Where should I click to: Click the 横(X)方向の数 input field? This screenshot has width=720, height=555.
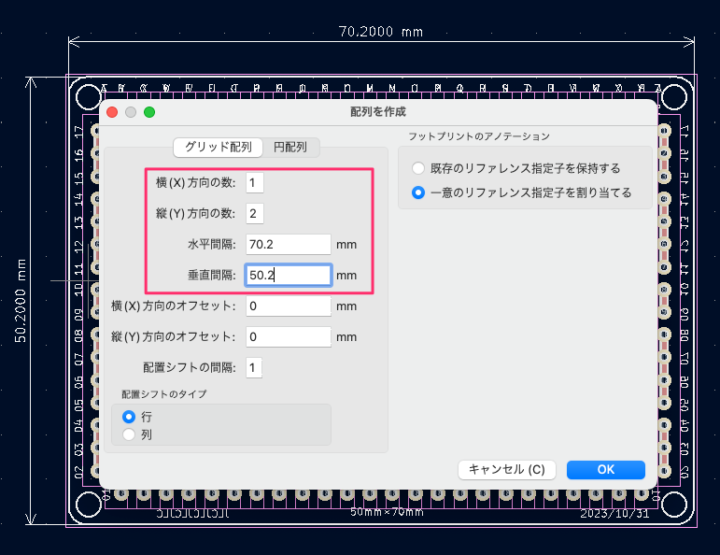(x=255, y=182)
